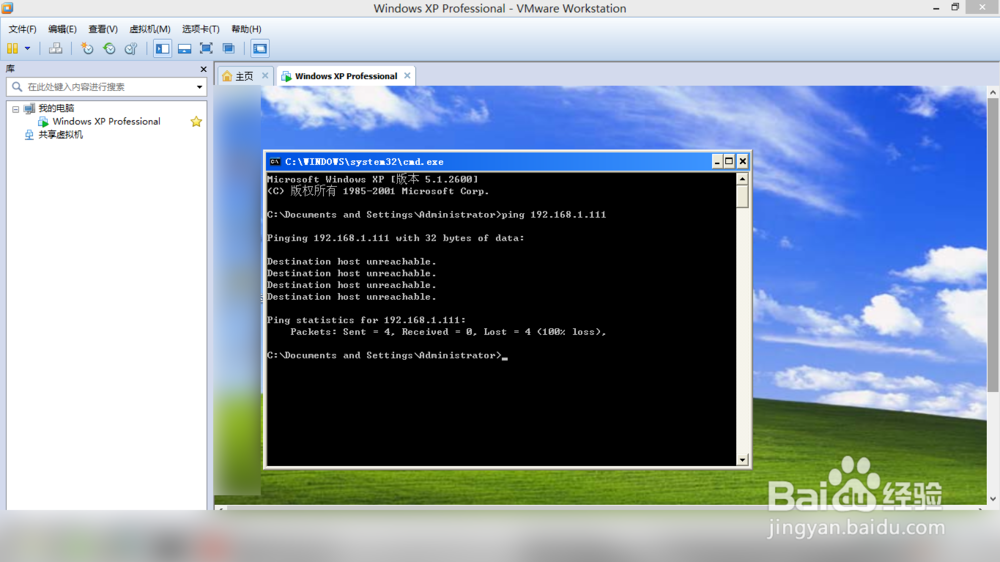Take a snapshot of the virtual machine
The width and height of the screenshot is (1000, 562).
pos(87,48)
